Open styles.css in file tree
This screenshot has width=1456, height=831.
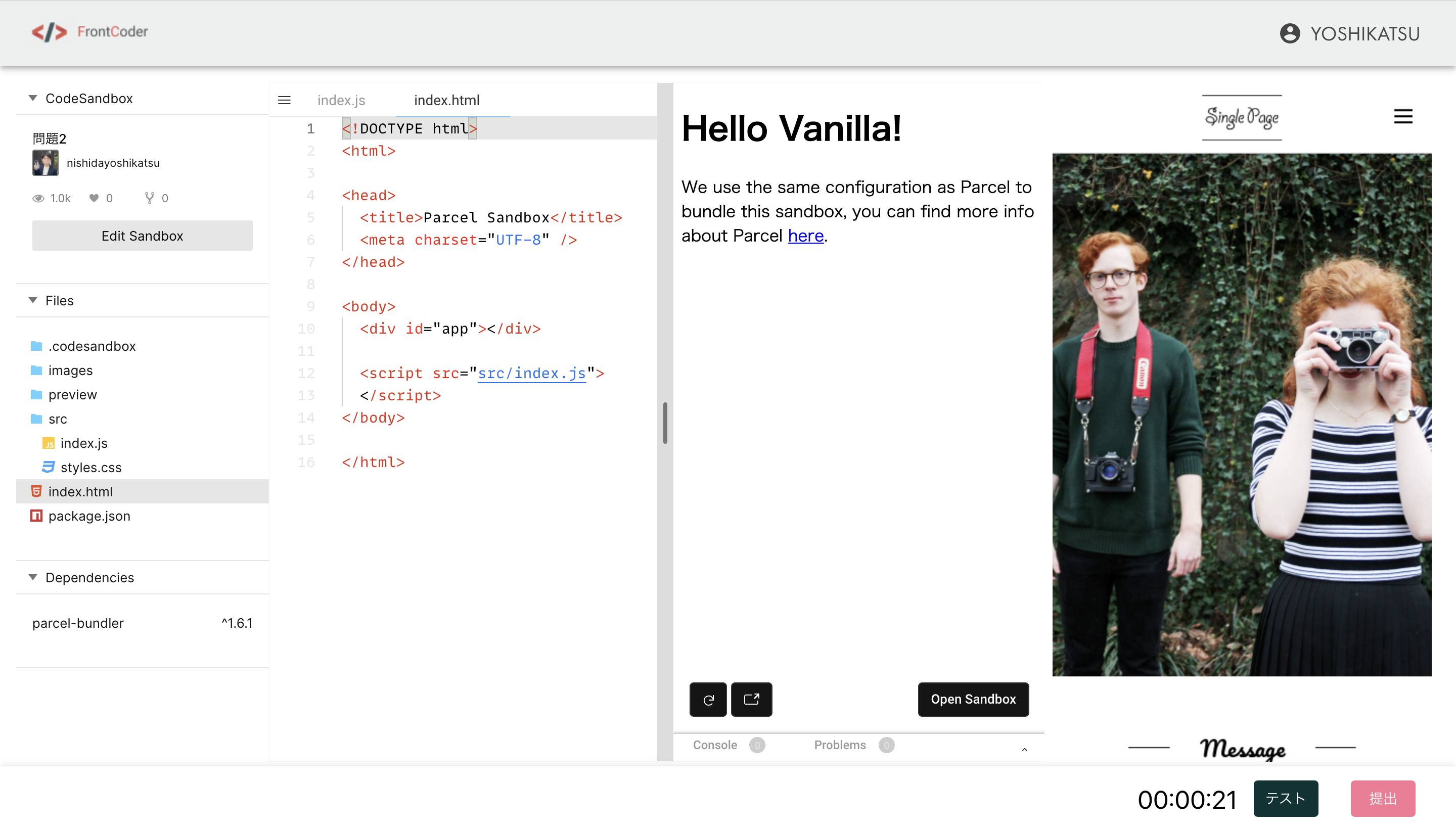(x=142, y=468)
